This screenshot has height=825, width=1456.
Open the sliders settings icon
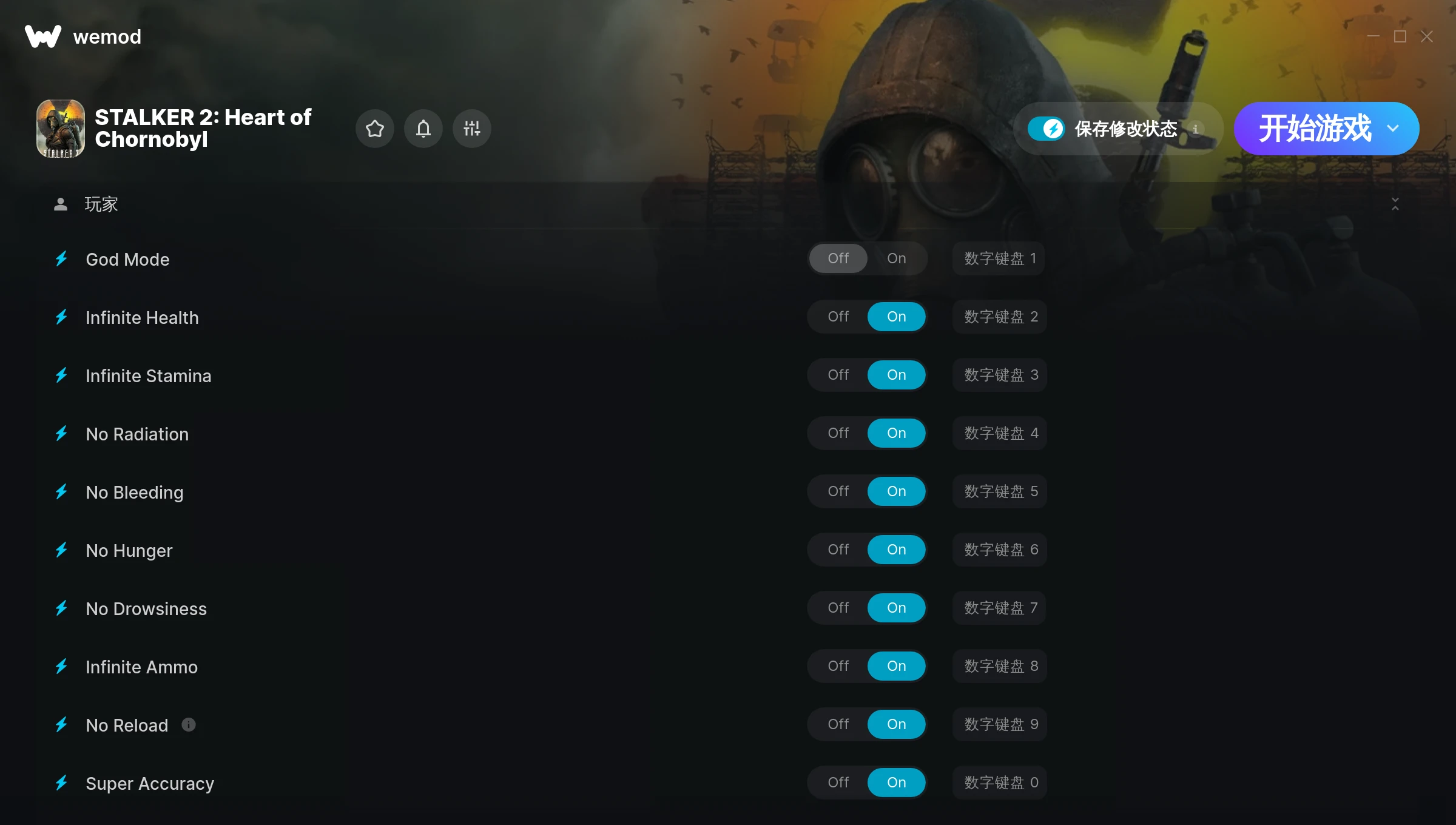tap(472, 129)
